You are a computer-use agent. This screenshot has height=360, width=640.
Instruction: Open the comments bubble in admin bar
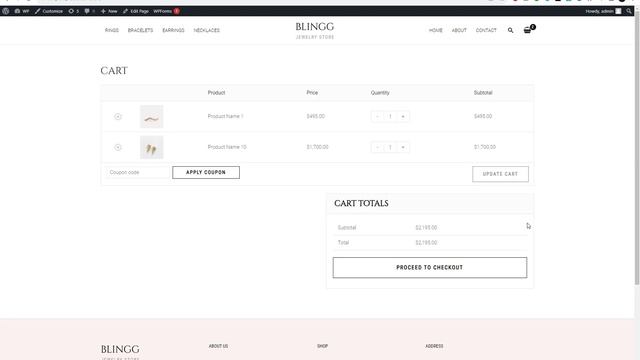point(89,11)
